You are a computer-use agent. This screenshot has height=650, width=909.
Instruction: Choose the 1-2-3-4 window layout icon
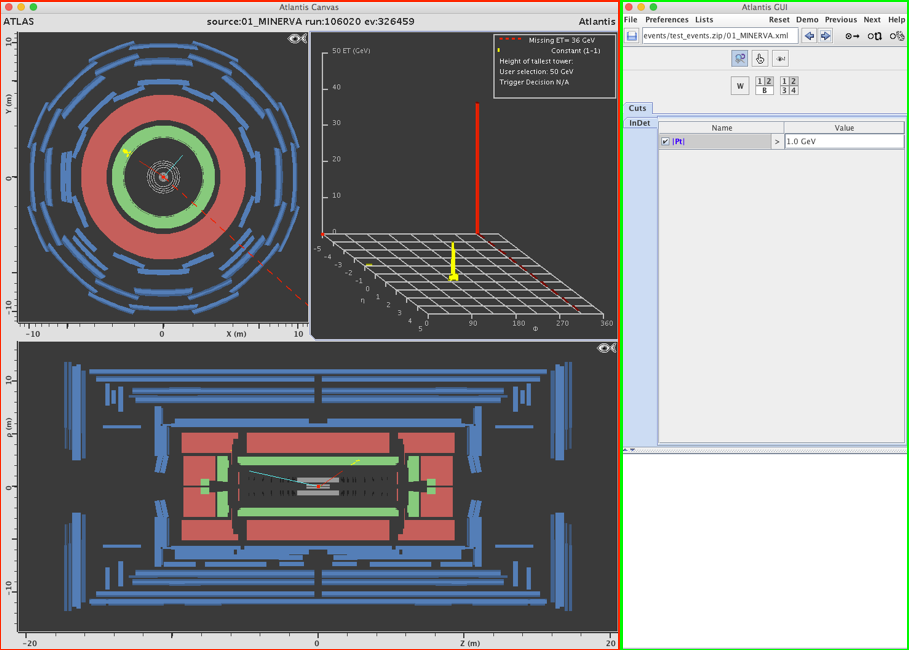pos(789,86)
